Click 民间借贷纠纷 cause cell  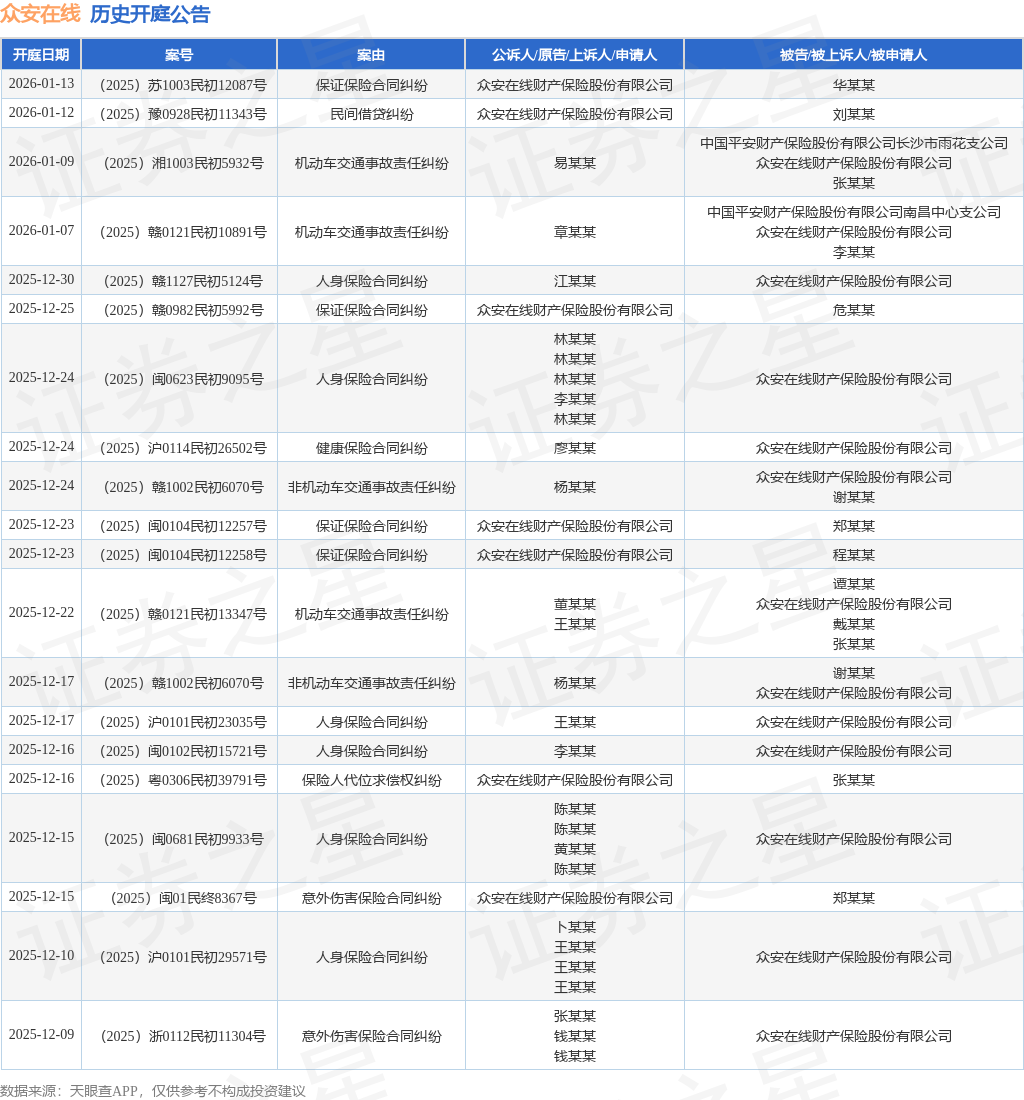point(372,114)
